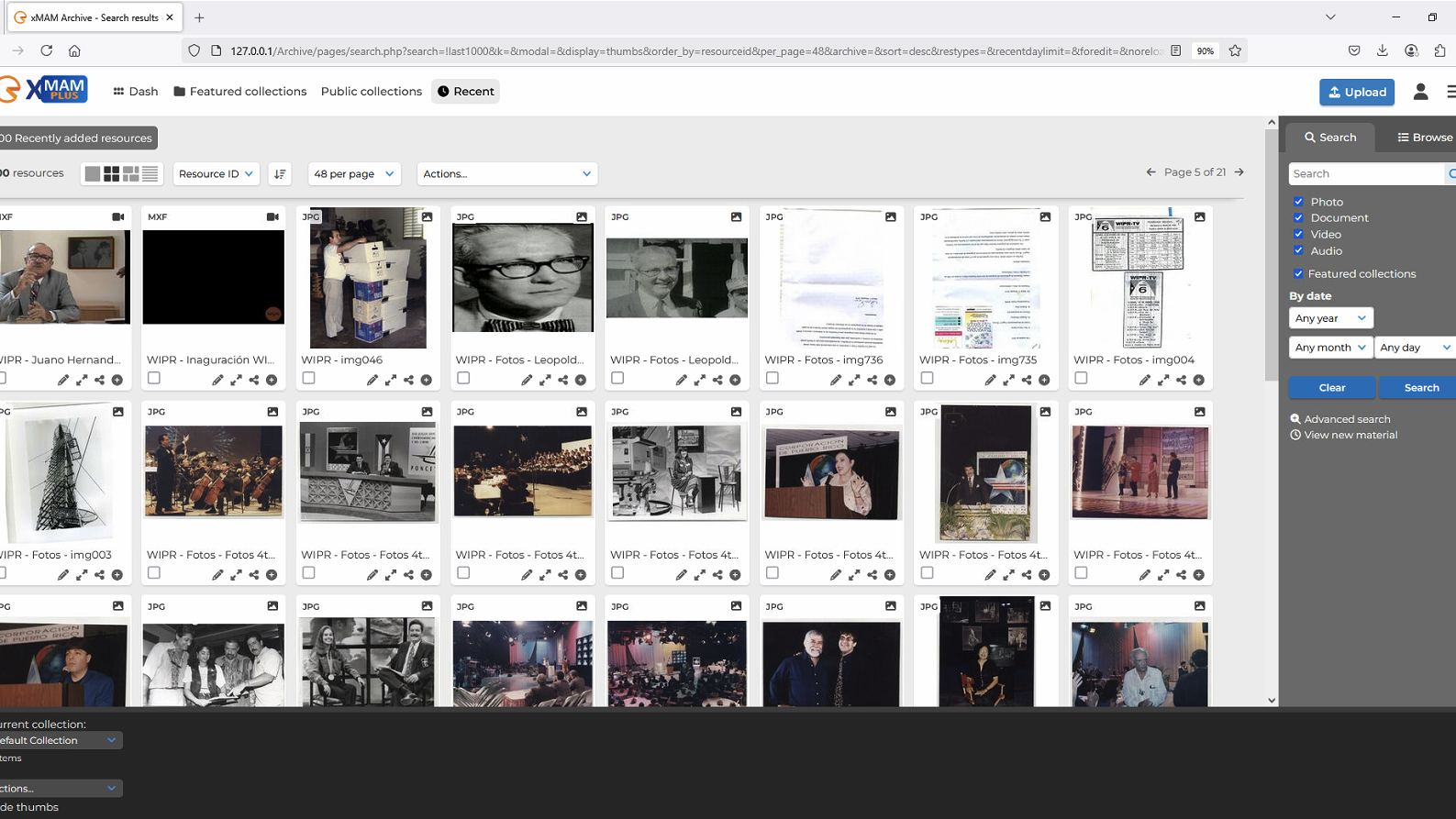Toggle the Audio checkbox filter
This screenshot has height=819, width=1456.
1298,250
